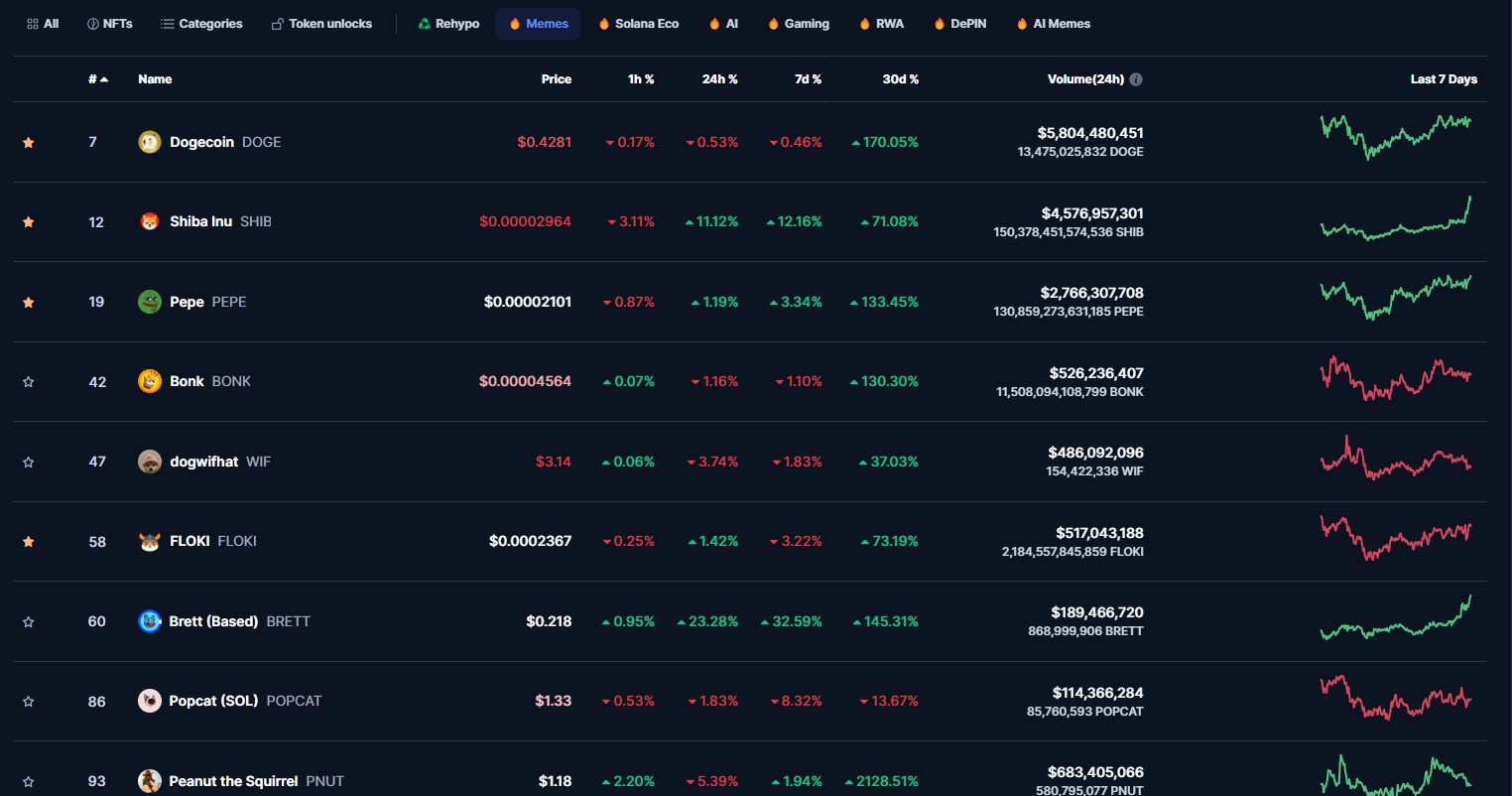Open Shiba Inu's 7-day sparkline chart
Viewport: 1512px width, 796px height.
(1396, 218)
